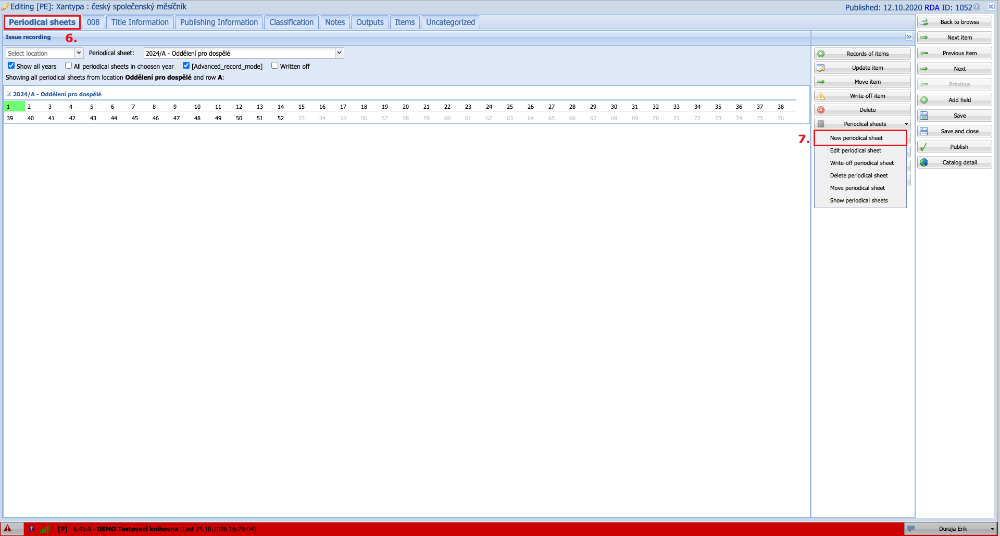Select highlighted issue number 1
1000x536 pixels.
(14, 107)
